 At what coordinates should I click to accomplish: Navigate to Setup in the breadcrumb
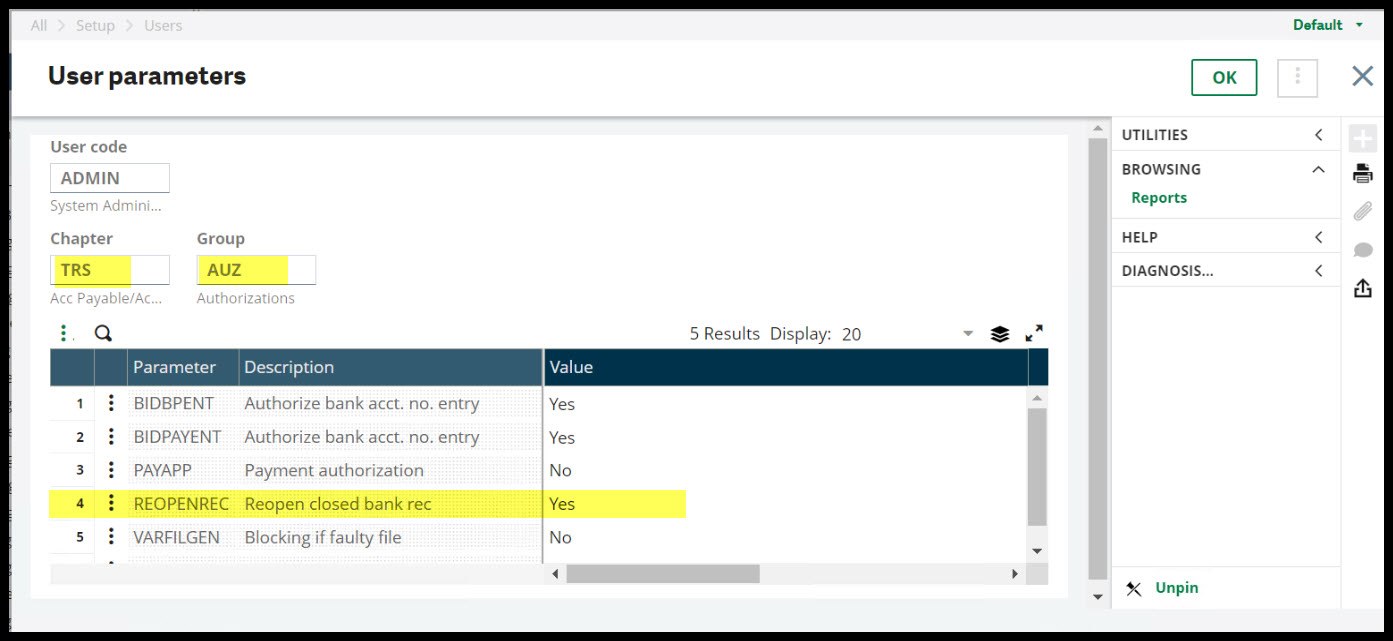point(94,25)
